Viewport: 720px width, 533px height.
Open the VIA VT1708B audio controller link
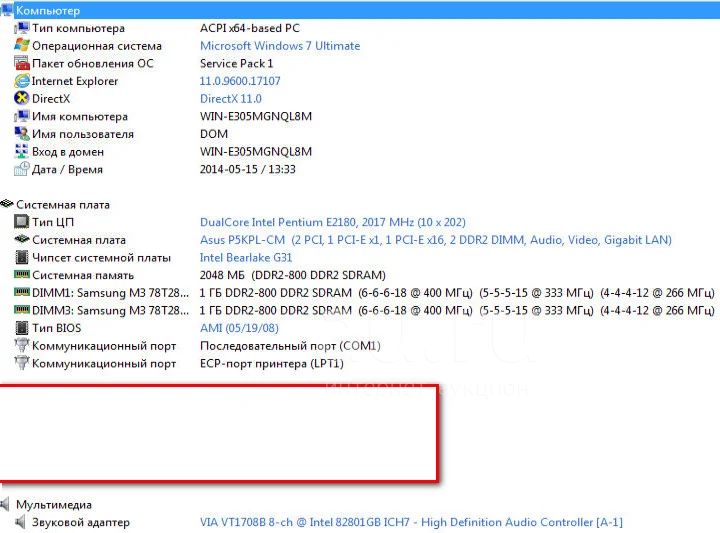[411, 522]
